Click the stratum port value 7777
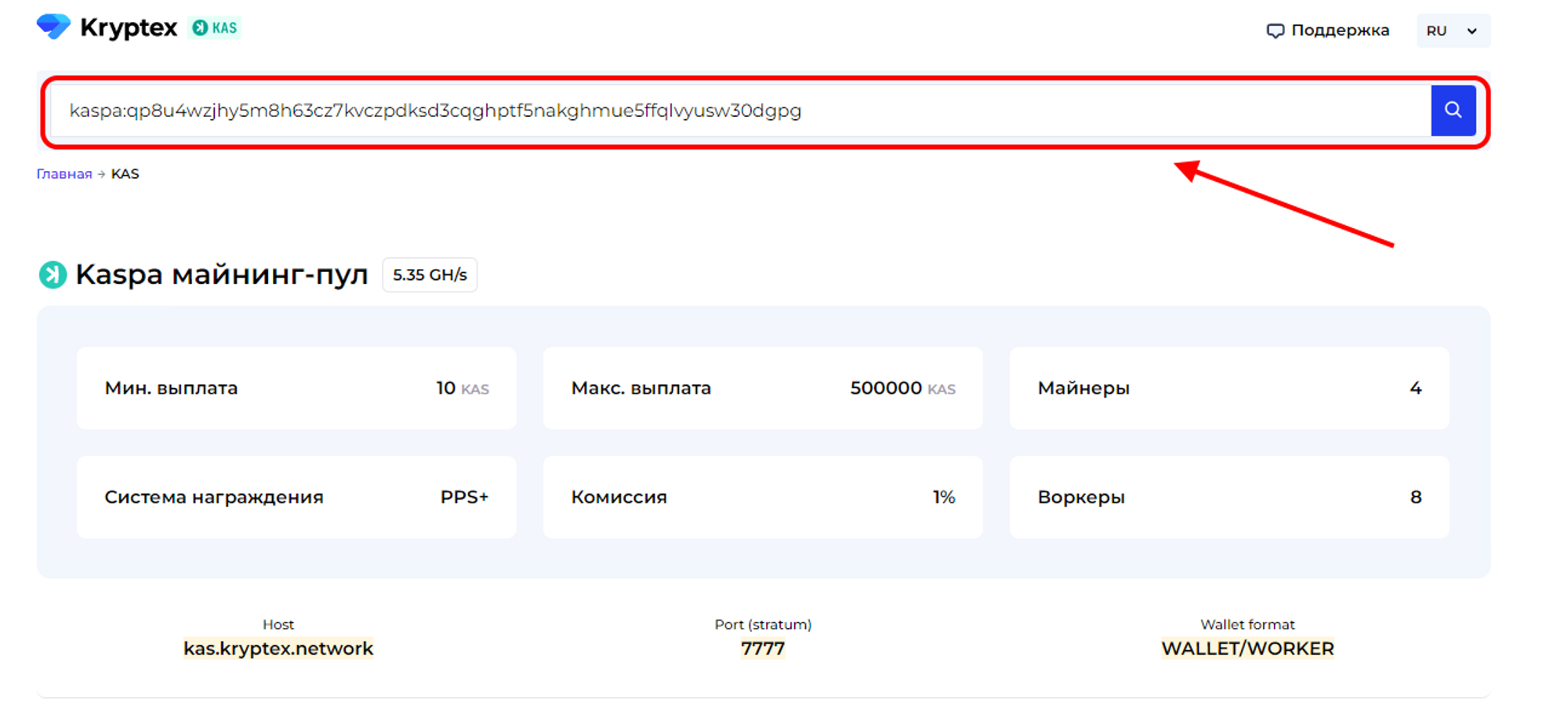This screenshot has width=1568, height=715. coord(763,648)
